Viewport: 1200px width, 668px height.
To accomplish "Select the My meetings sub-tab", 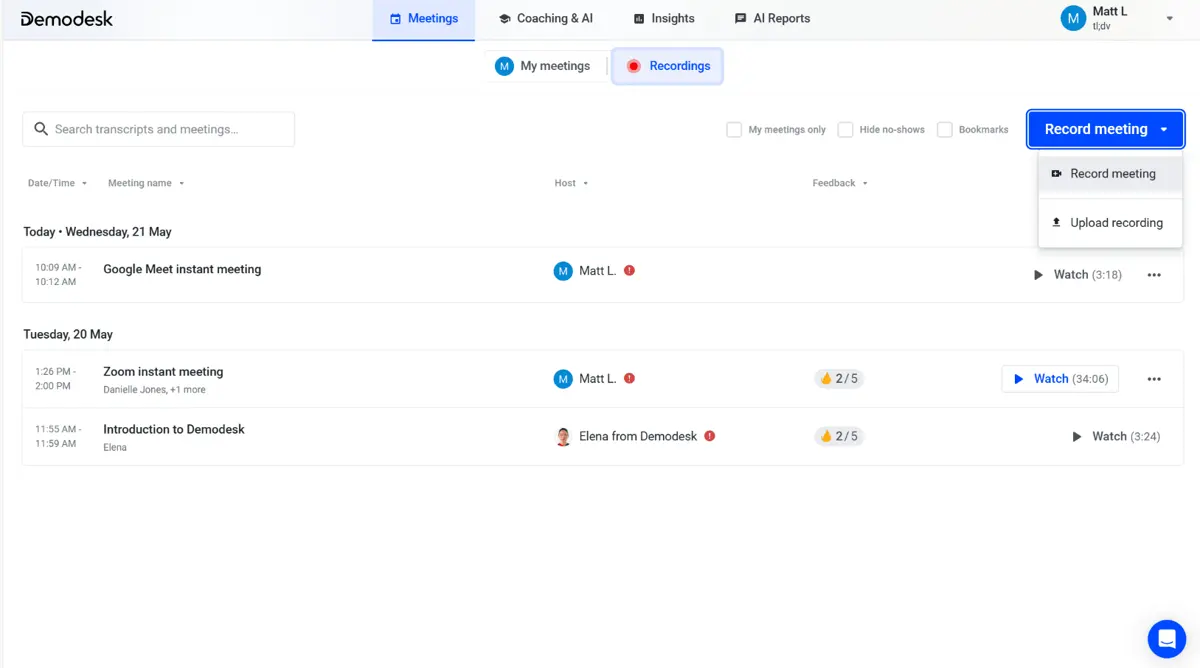I will point(543,66).
